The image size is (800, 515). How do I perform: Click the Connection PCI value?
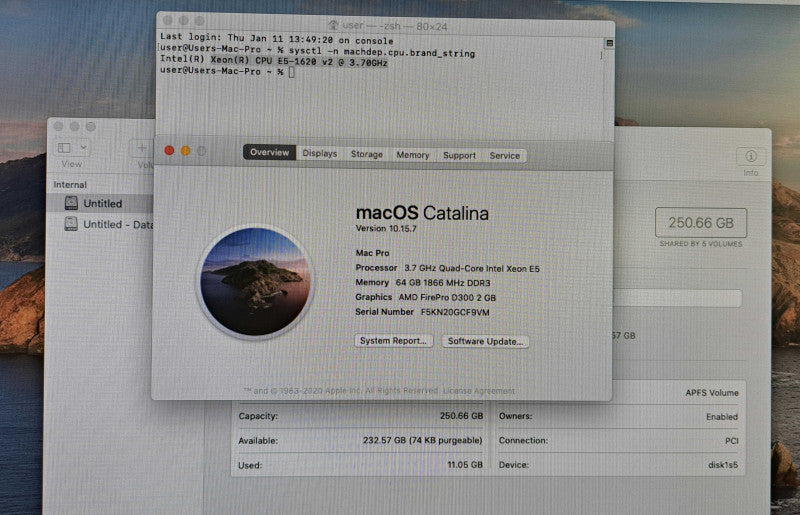[732, 440]
